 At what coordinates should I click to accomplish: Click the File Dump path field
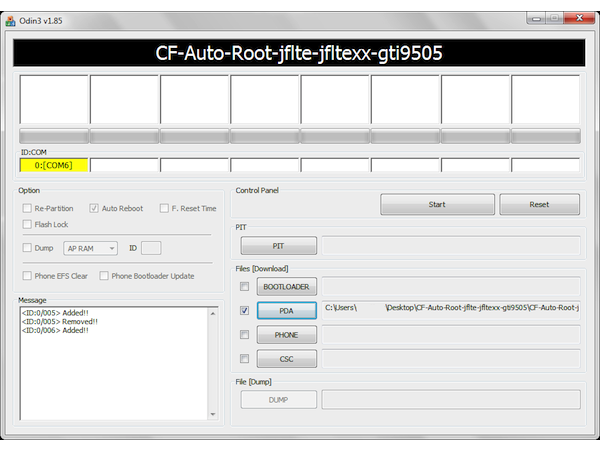tap(451, 400)
